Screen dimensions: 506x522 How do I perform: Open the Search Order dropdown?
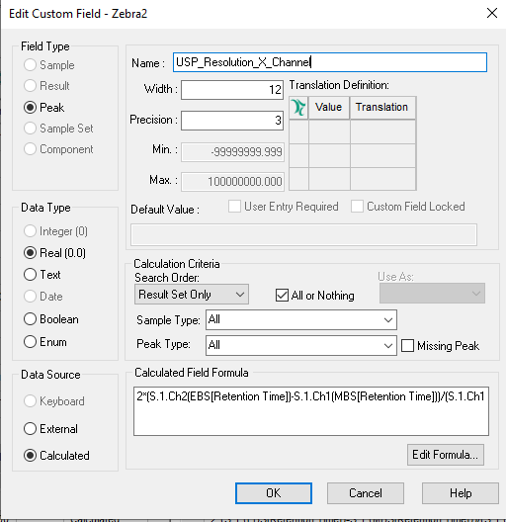191,294
